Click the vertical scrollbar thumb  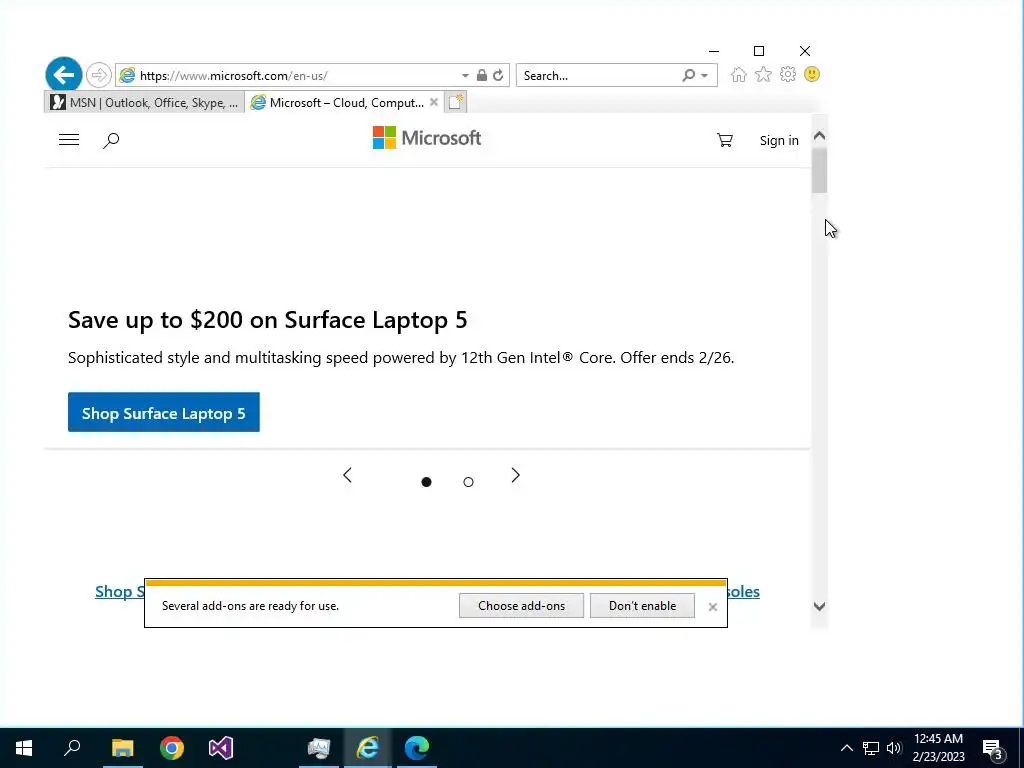(820, 170)
